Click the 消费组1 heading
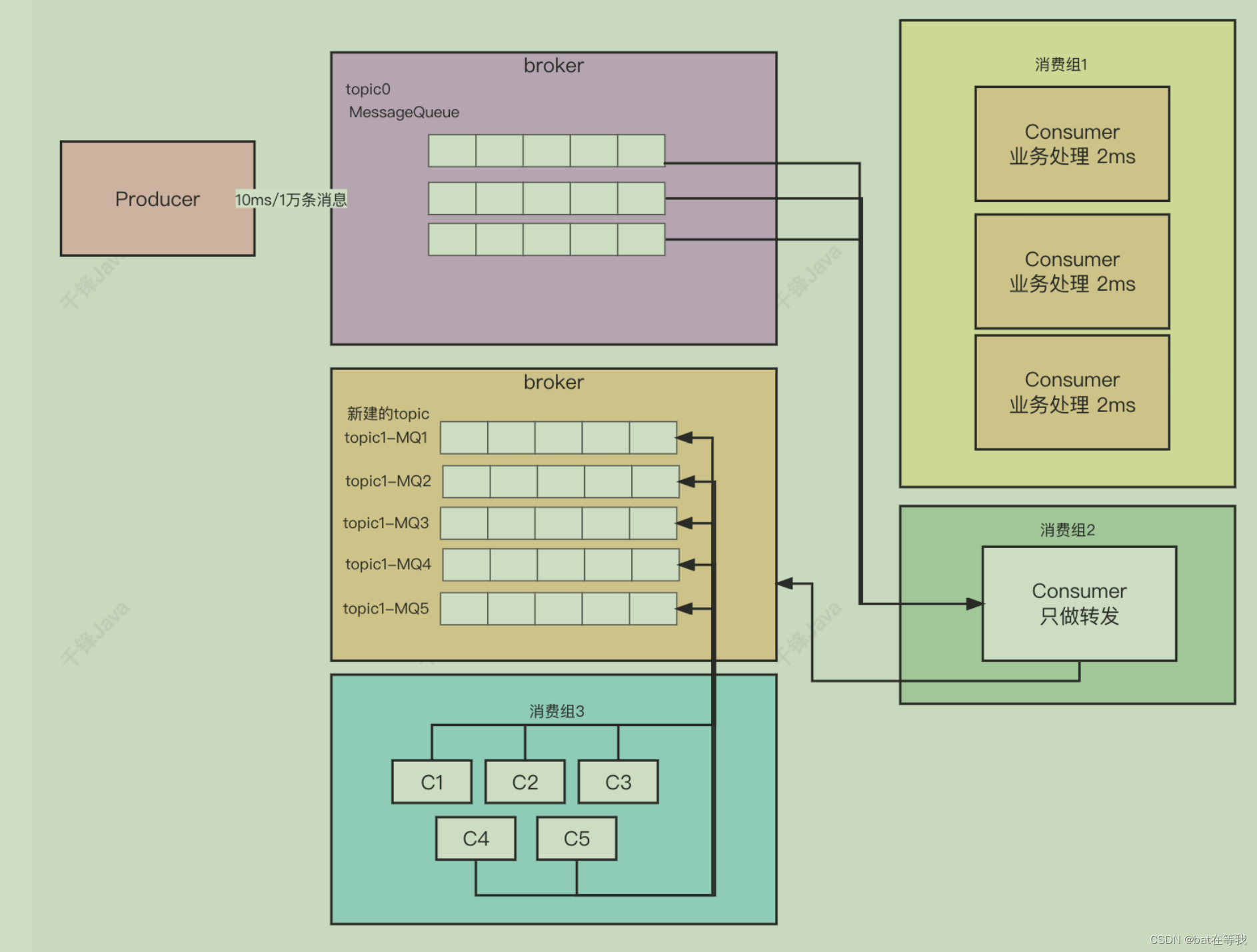The width and height of the screenshot is (1257, 952). coord(1061,64)
